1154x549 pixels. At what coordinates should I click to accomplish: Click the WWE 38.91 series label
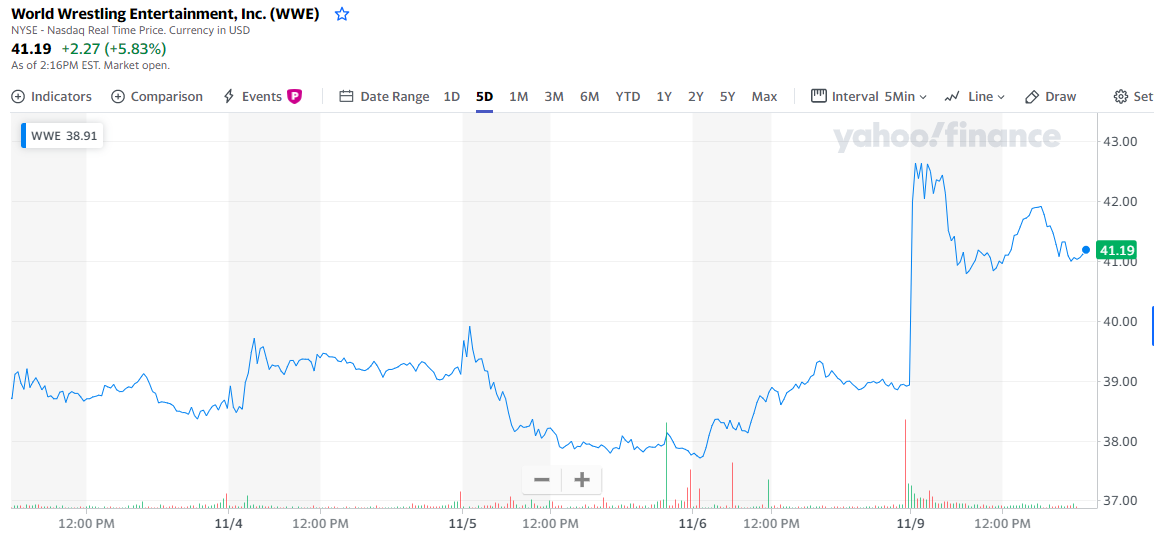pos(64,136)
